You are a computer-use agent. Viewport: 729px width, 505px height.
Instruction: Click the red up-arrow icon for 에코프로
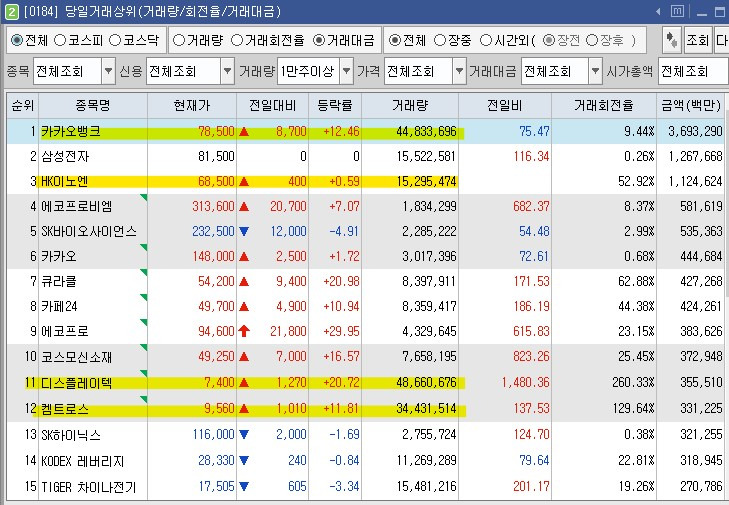coord(244,331)
